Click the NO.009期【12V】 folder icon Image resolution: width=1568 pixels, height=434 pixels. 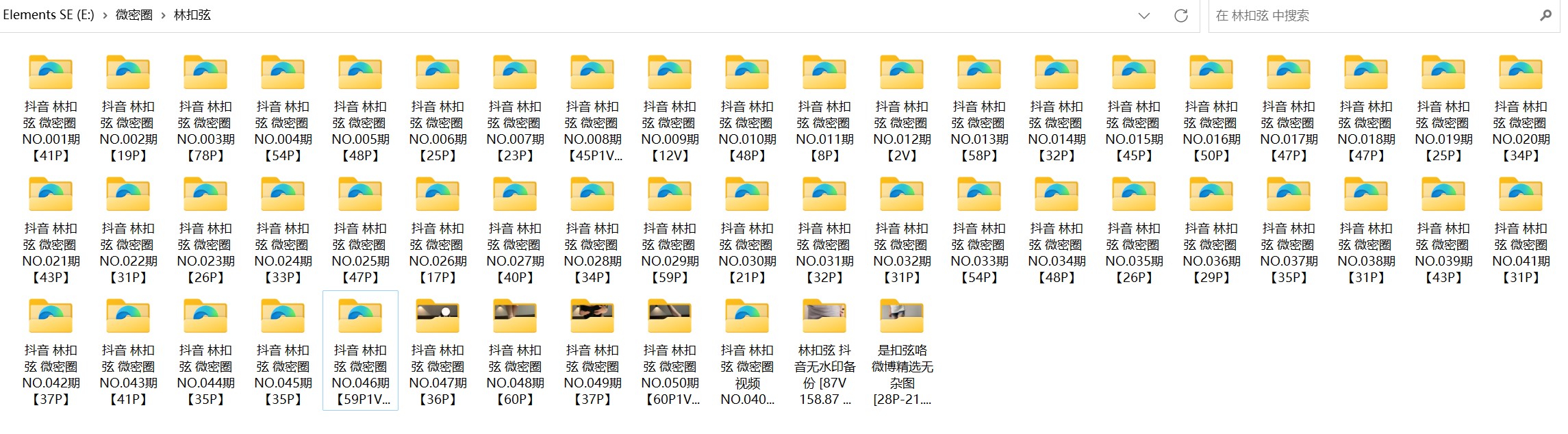coord(670,73)
